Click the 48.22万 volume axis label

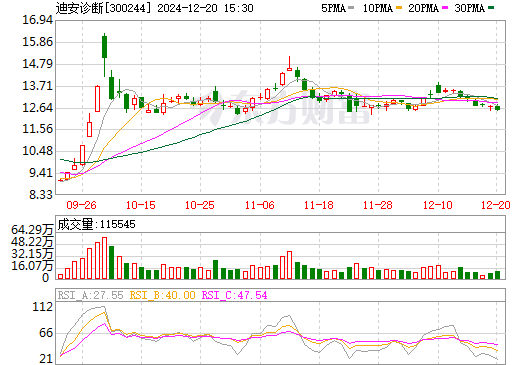[x=32, y=242]
